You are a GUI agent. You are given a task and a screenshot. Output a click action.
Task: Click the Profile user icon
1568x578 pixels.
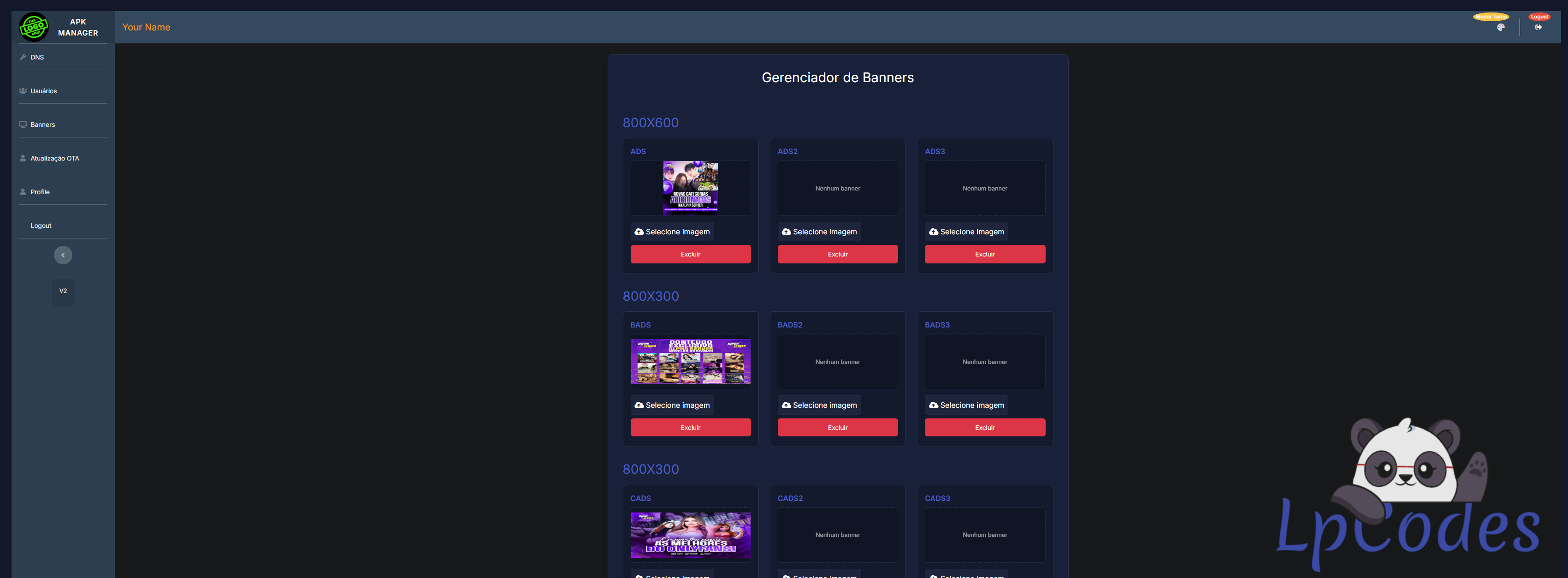tap(23, 192)
